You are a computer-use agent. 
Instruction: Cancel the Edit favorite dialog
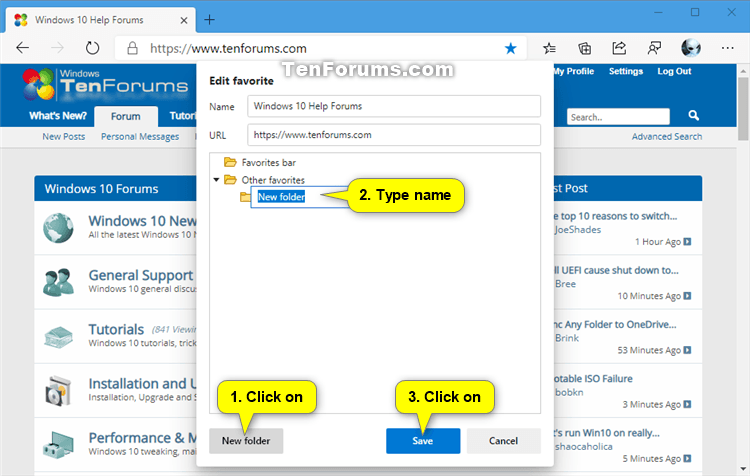[x=503, y=441]
